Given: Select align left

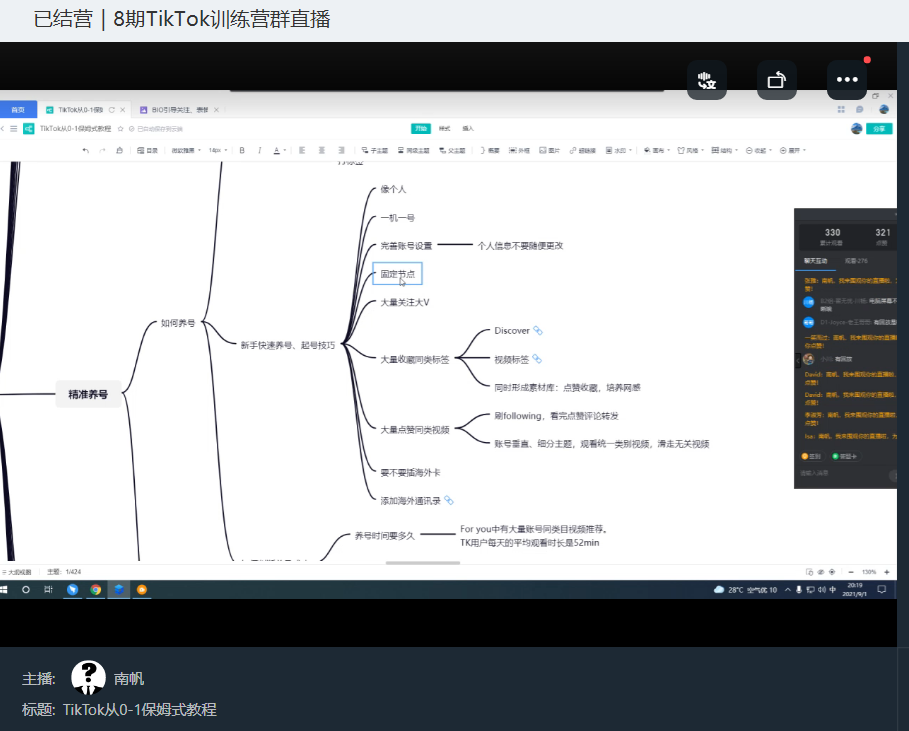Looking at the screenshot, I should 302,150.
